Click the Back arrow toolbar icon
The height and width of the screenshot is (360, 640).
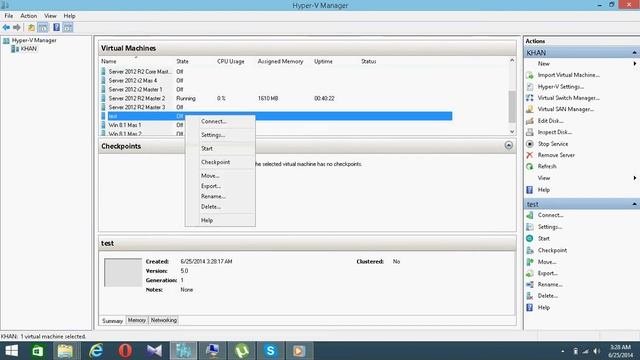click(x=6, y=27)
